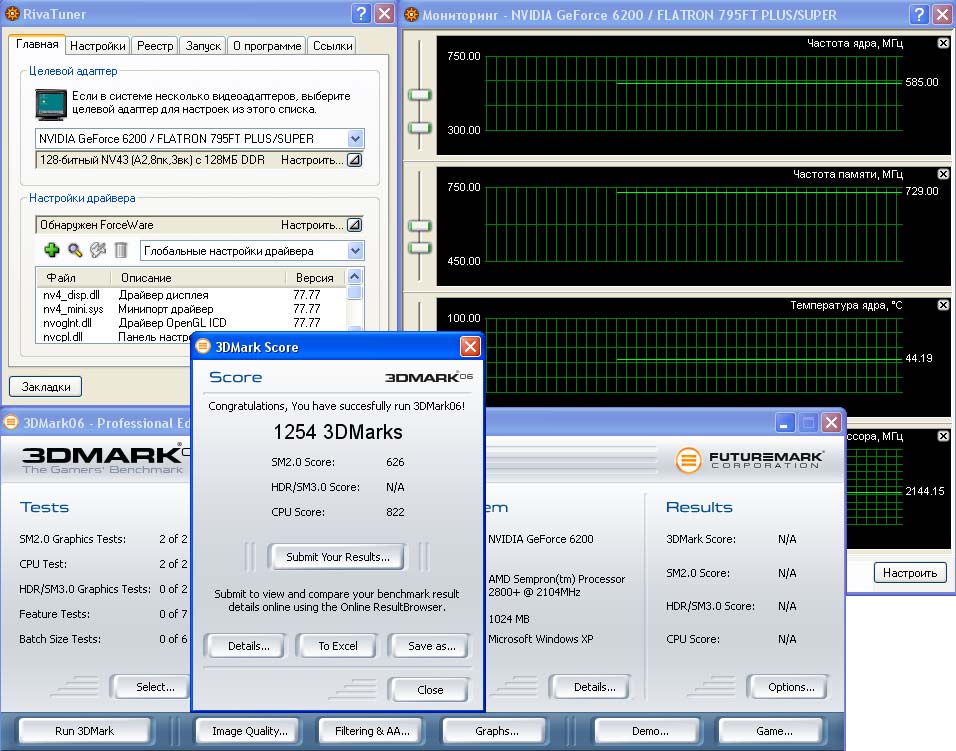Close the core temperature graph with its X
Screen dimensions: 956x751
tap(943, 305)
